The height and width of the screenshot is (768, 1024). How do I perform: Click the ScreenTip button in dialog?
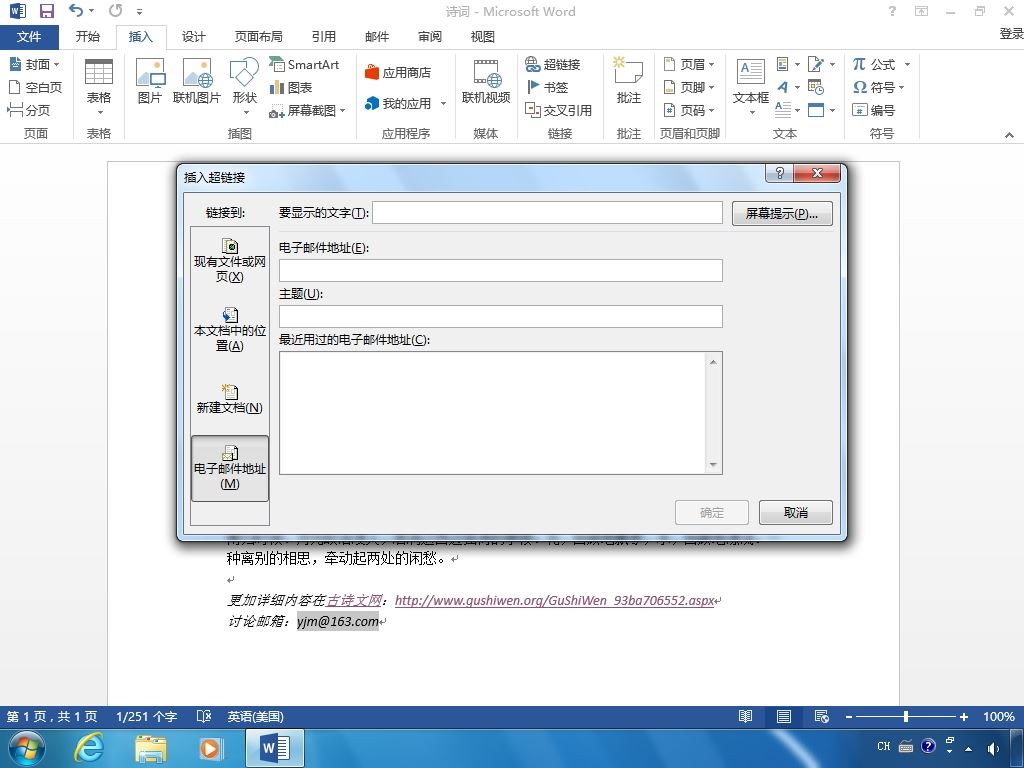click(x=782, y=213)
